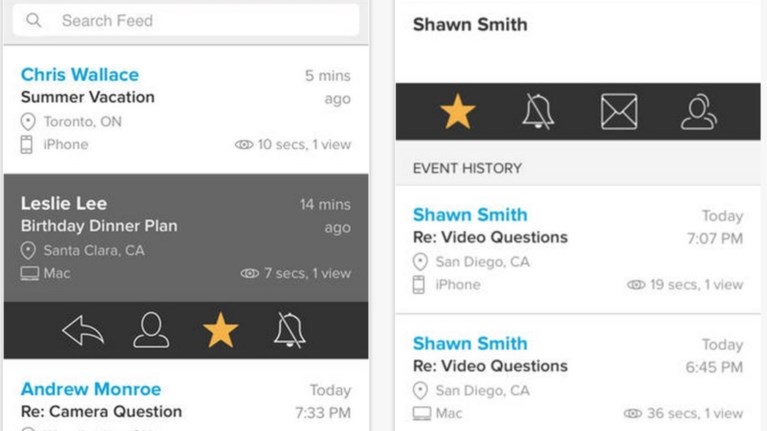Click the Toronto, ON location pin icon
The width and height of the screenshot is (767, 431).
(28, 121)
